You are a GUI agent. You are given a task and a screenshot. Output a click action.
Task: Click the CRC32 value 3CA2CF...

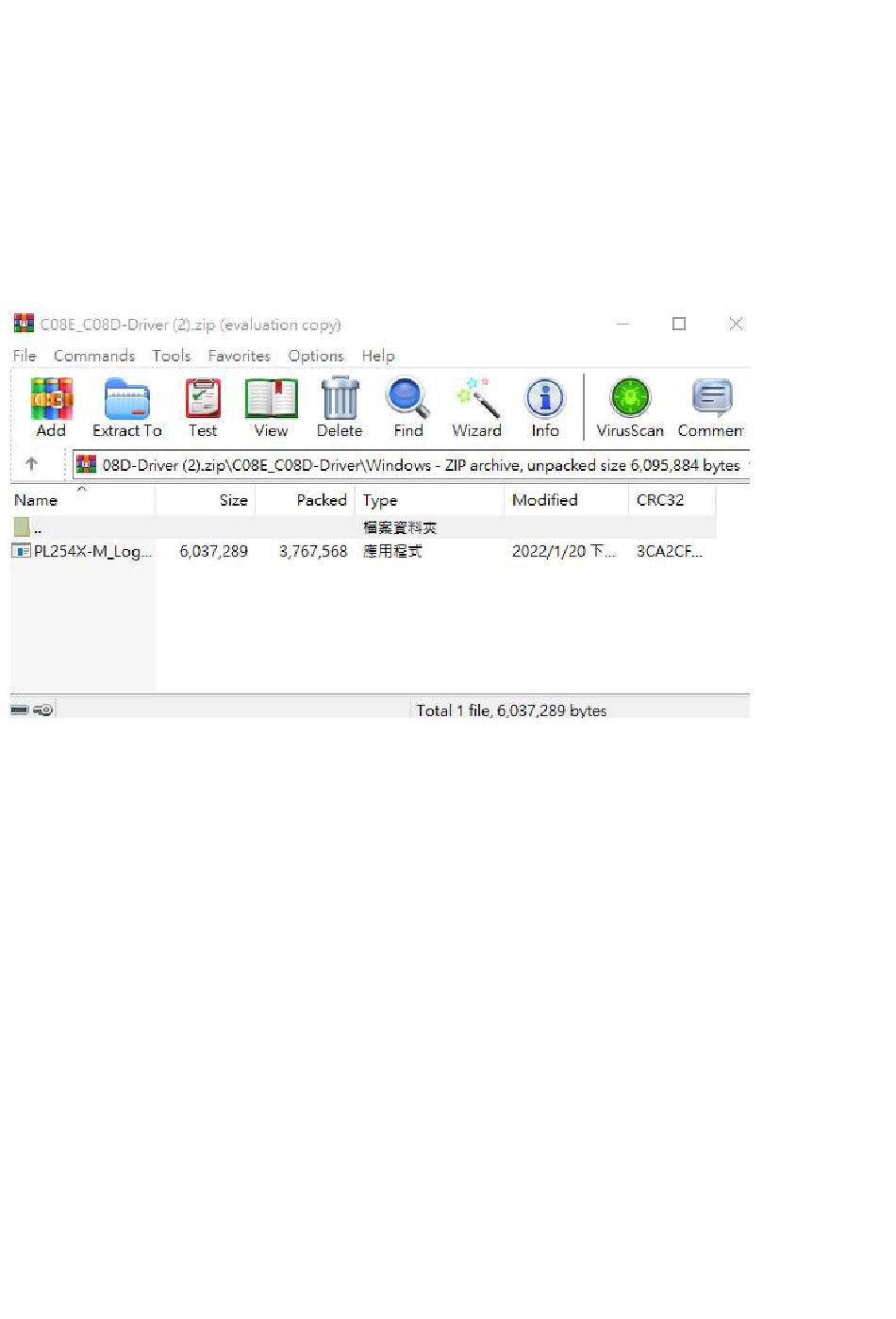coord(669,551)
